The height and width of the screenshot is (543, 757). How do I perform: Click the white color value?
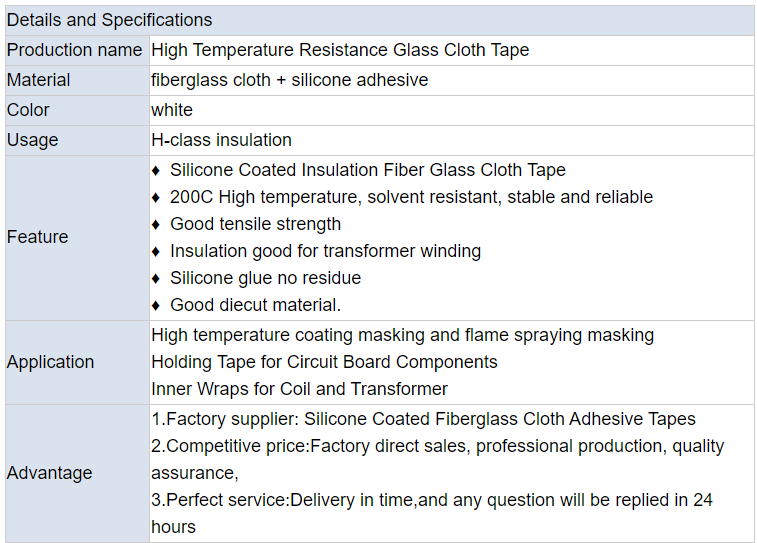(172, 110)
